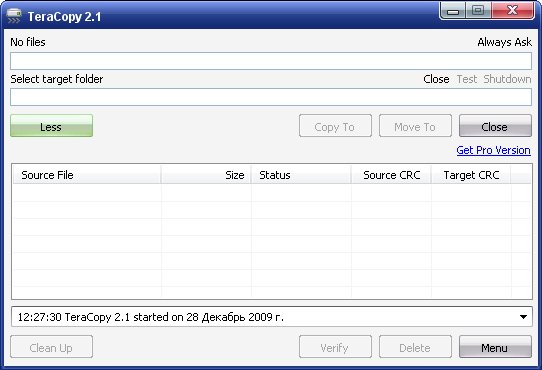The height and width of the screenshot is (370, 542).
Task: Open the Get Pro Version link
Action: coord(493,150)
